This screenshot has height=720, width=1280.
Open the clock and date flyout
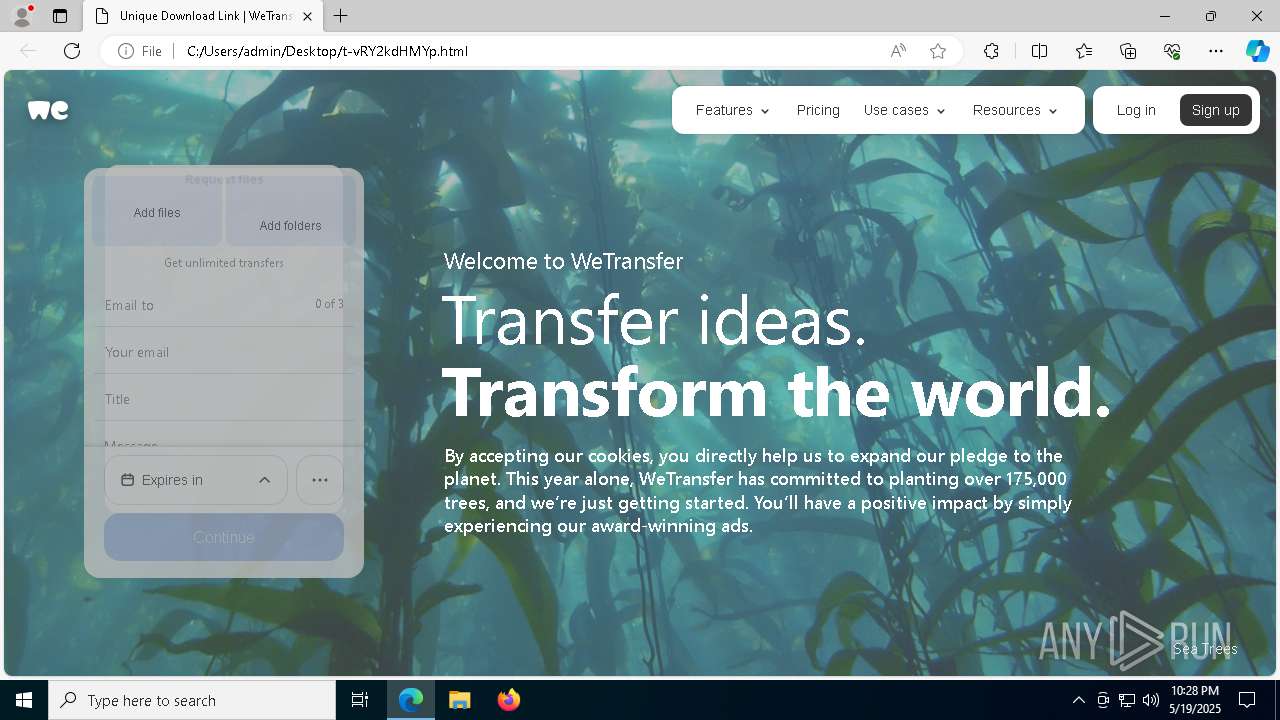tap(1195, 700)
